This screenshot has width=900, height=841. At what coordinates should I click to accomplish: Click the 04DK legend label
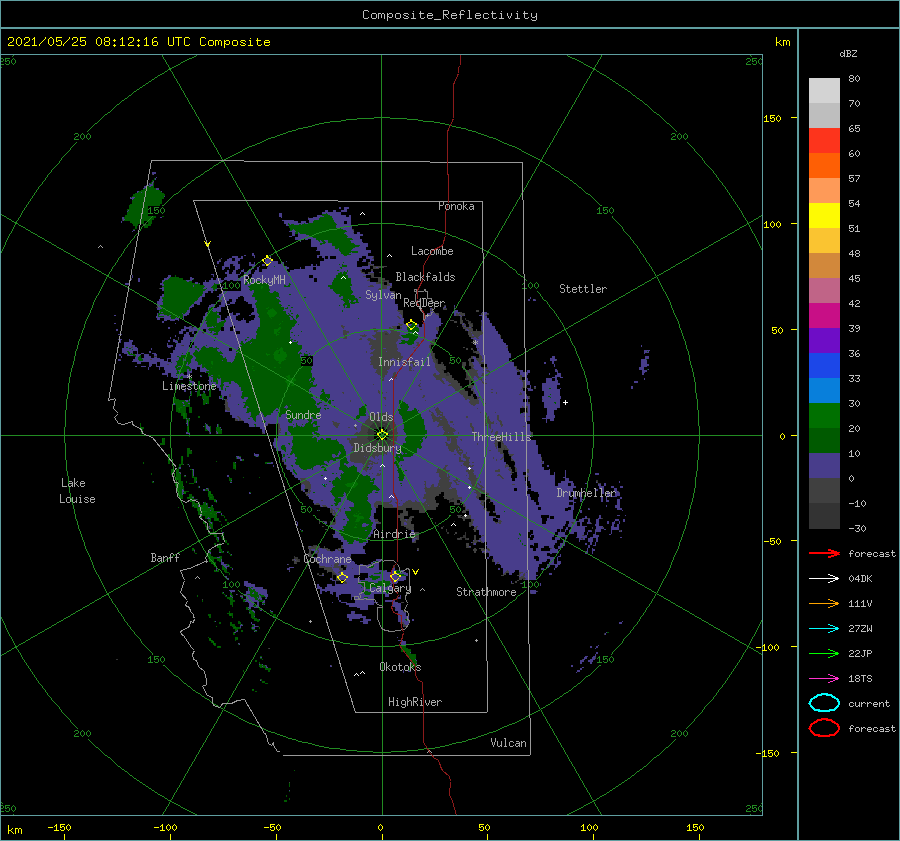860,579
